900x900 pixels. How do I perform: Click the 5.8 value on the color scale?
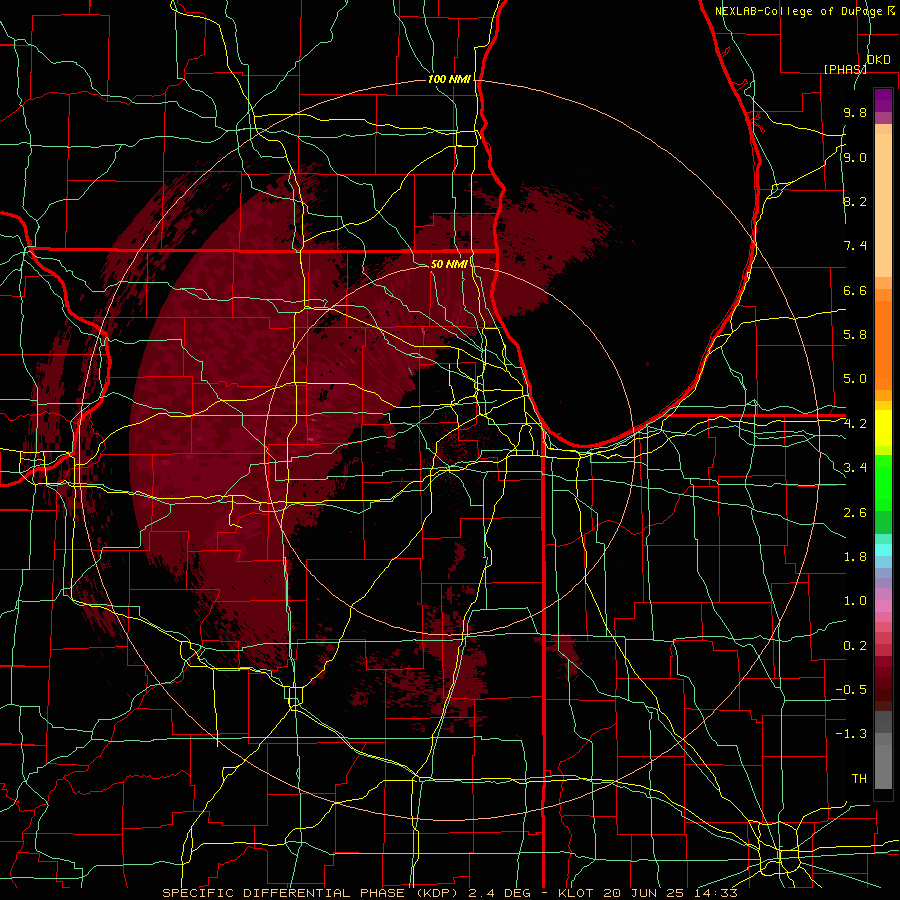[855, 335]
